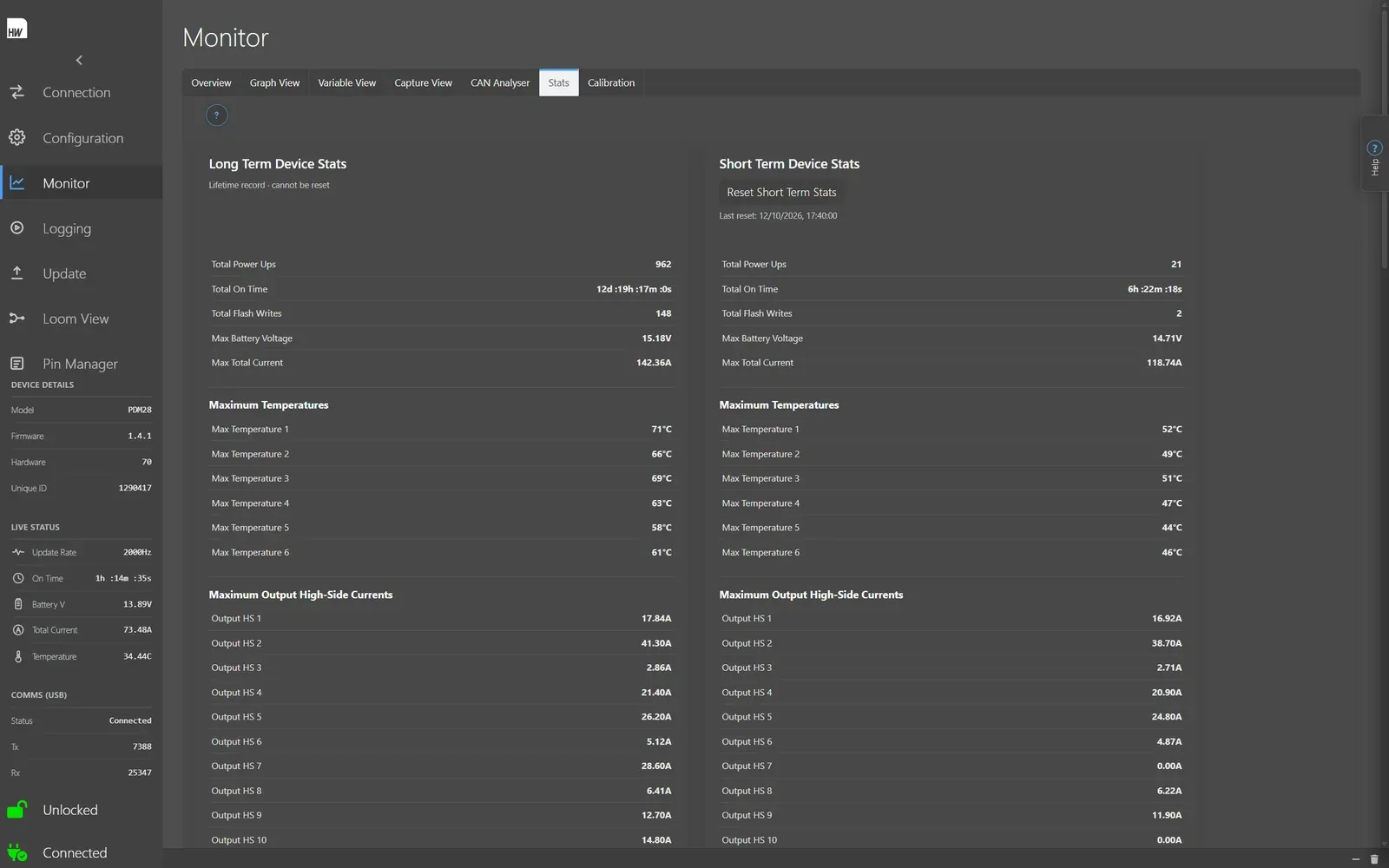Click the Unlocked label in sidebar

tap(70, 810)
